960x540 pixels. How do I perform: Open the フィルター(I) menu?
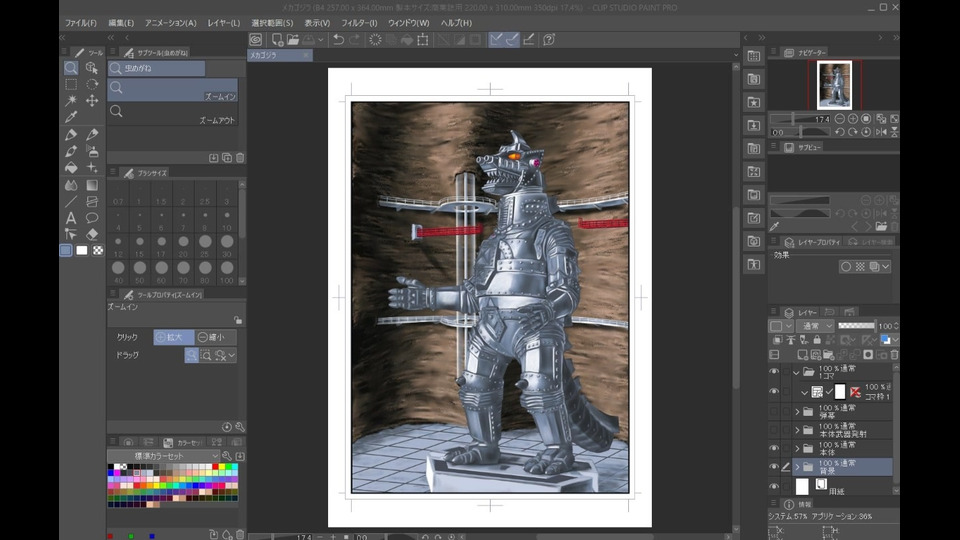point(359,22)
